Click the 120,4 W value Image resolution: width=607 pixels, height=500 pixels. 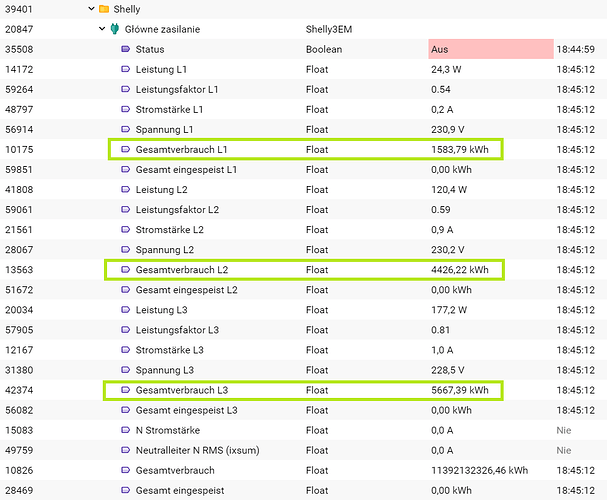(x=449, y=190)
